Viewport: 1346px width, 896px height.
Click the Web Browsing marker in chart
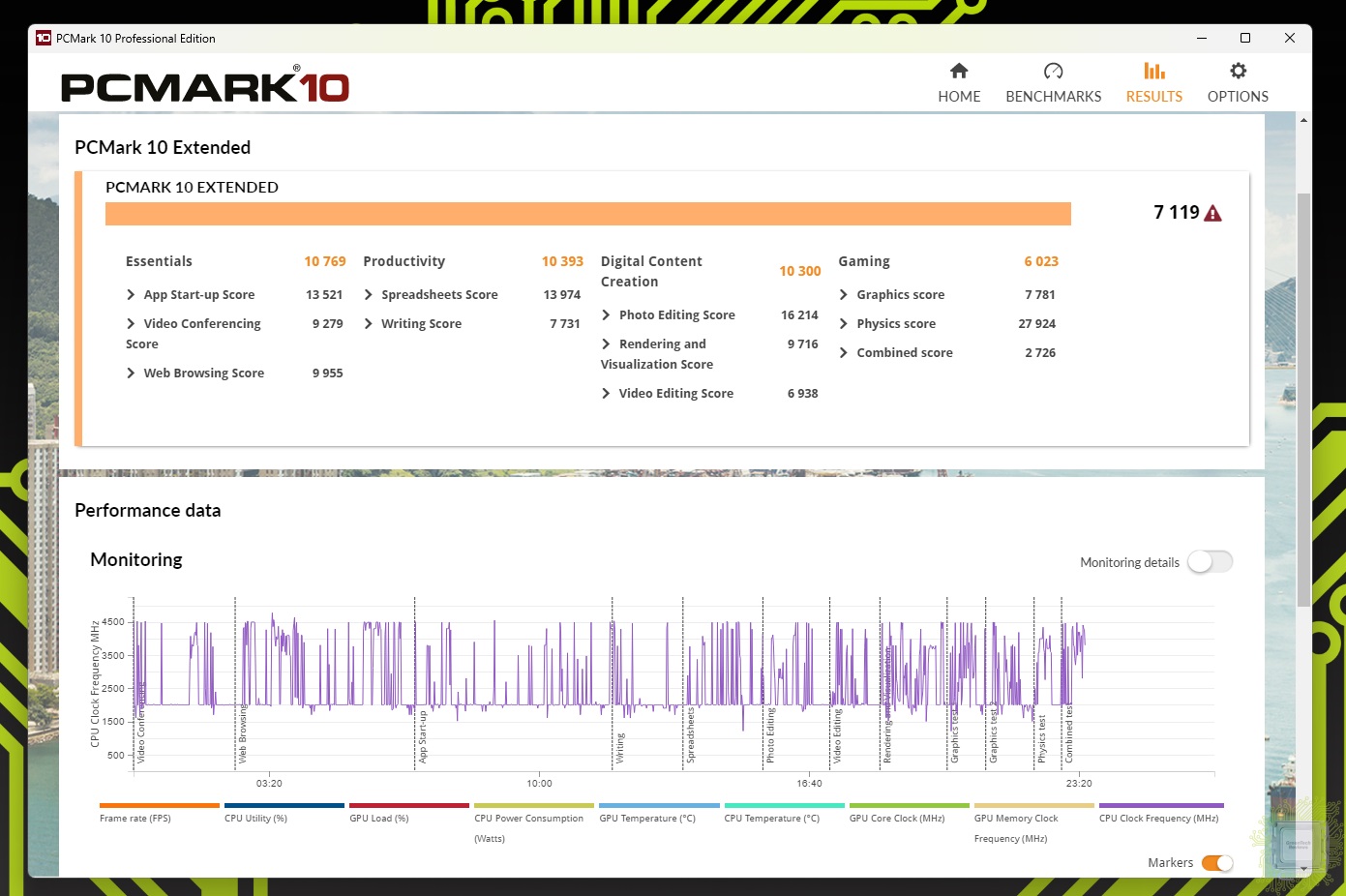243,735
